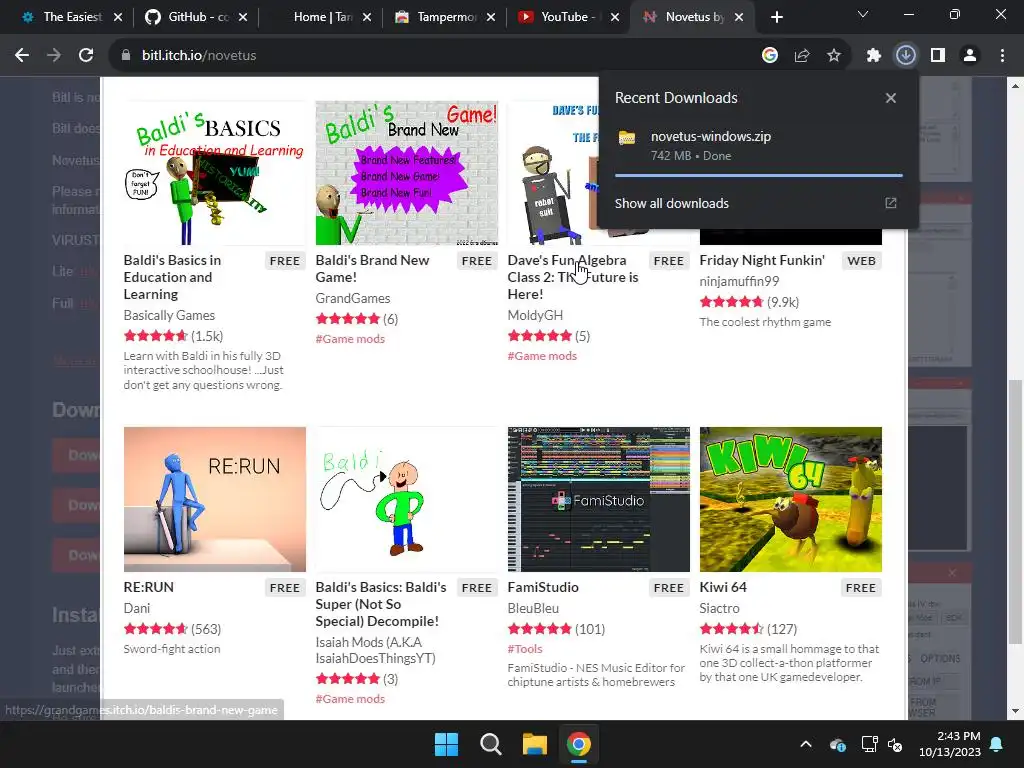1024x768 pixels.
Task: Toggle the Downloads toolbar icon
Action: (906, 56)
